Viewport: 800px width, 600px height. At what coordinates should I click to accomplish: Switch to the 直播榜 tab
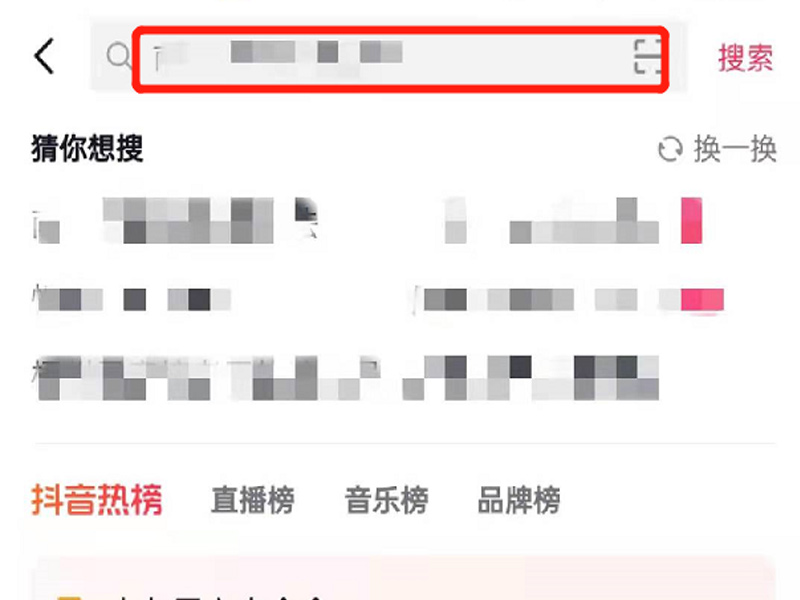click(253, 500)
